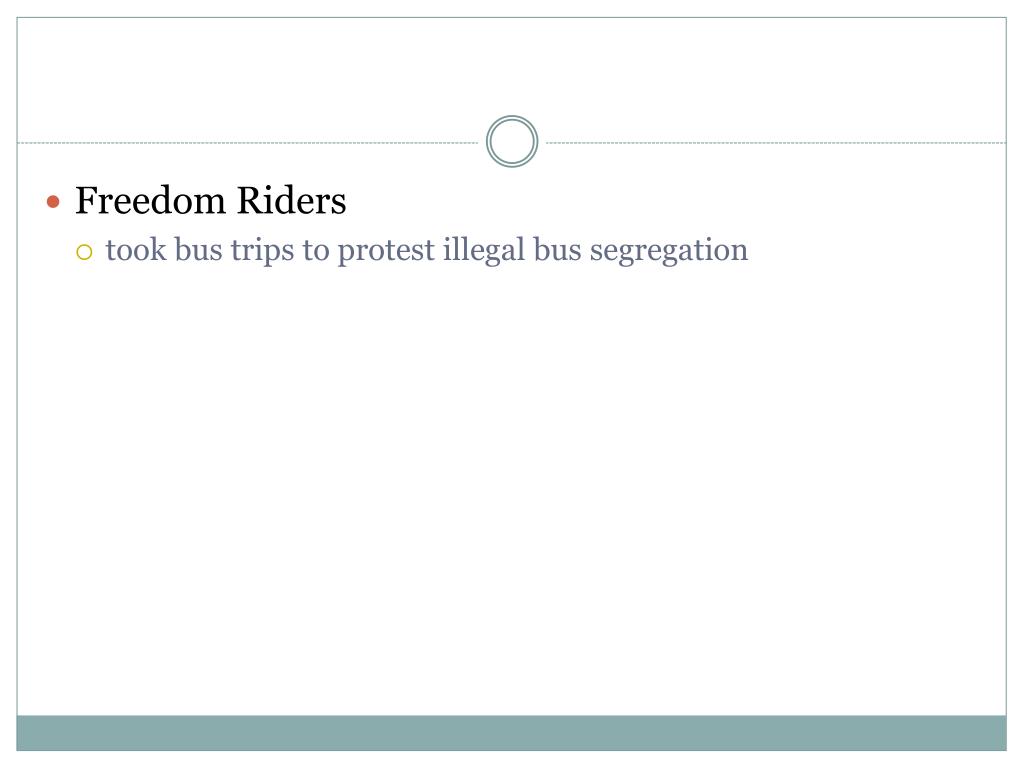Select the orange bullet beside Freedom Riders
Screen dimensions: 1024x768
tap(54, 202)
